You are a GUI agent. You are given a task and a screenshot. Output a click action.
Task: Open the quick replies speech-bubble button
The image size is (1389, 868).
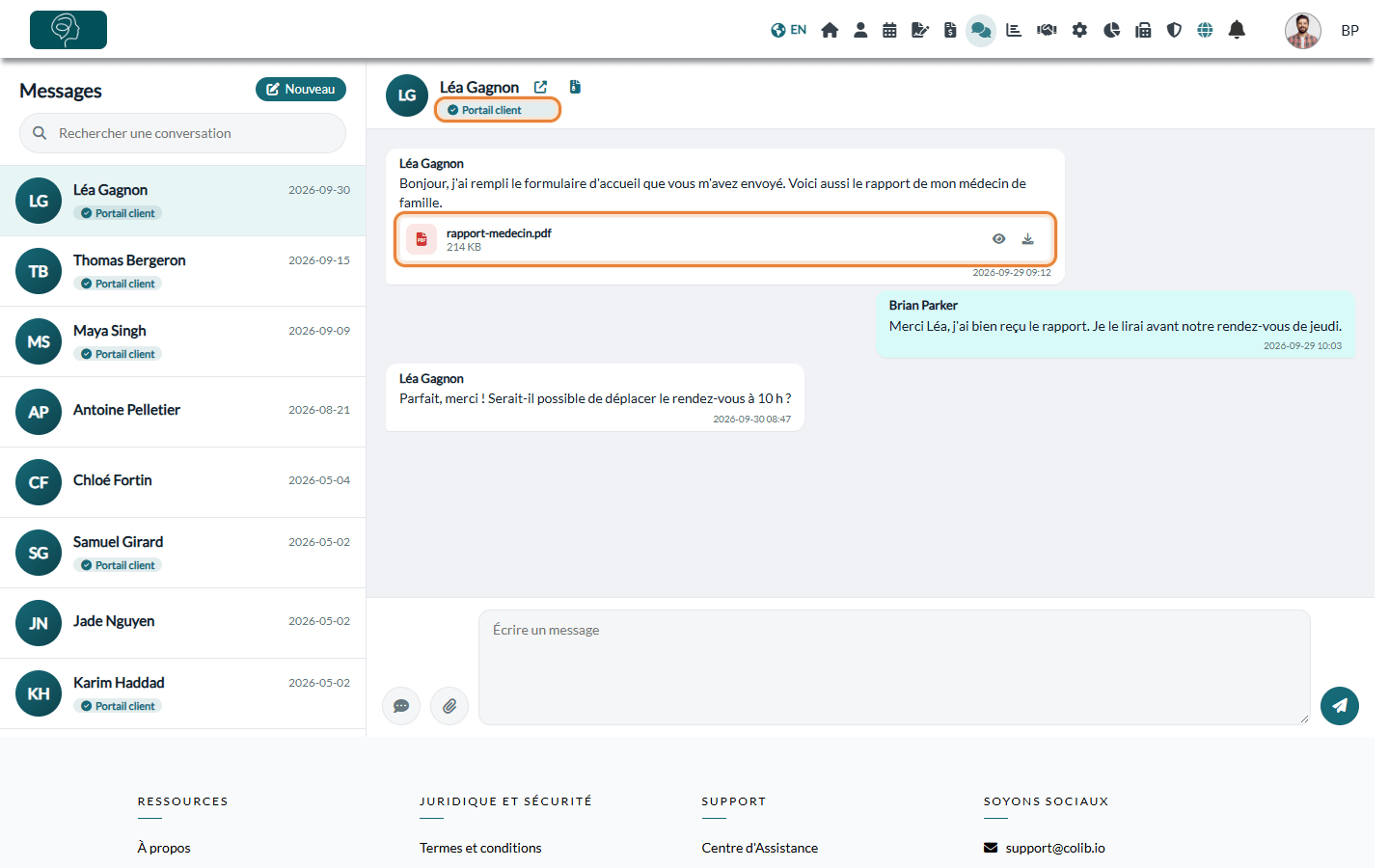tap(401, 706)
